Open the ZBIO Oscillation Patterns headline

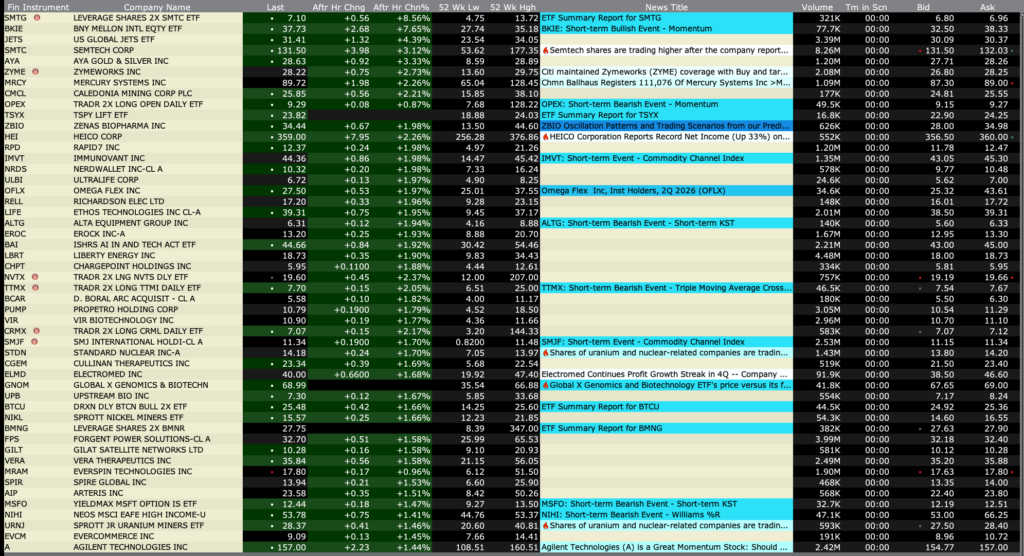pyautogui.click(x=665, y=125)
